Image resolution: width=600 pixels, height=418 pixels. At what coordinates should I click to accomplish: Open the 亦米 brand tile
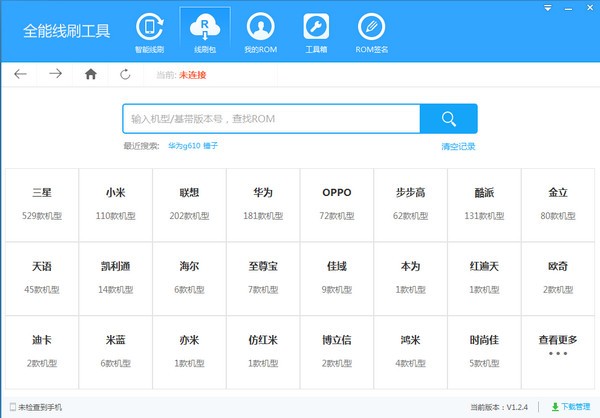pos(189,353)
